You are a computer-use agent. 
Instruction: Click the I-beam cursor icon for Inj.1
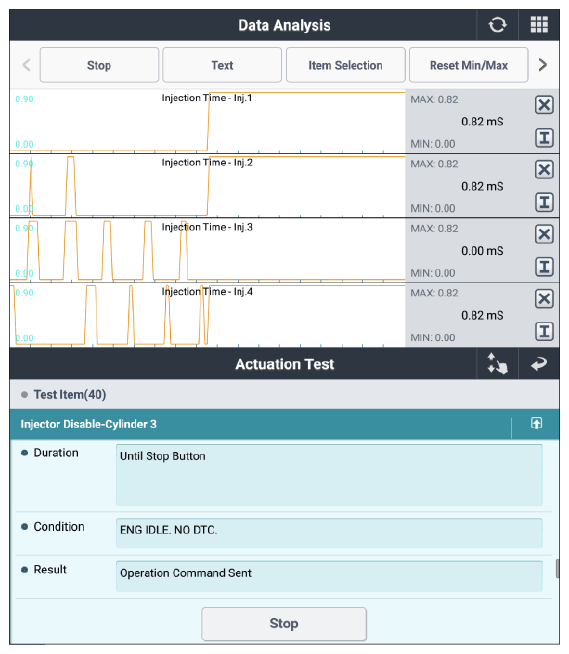544,138
